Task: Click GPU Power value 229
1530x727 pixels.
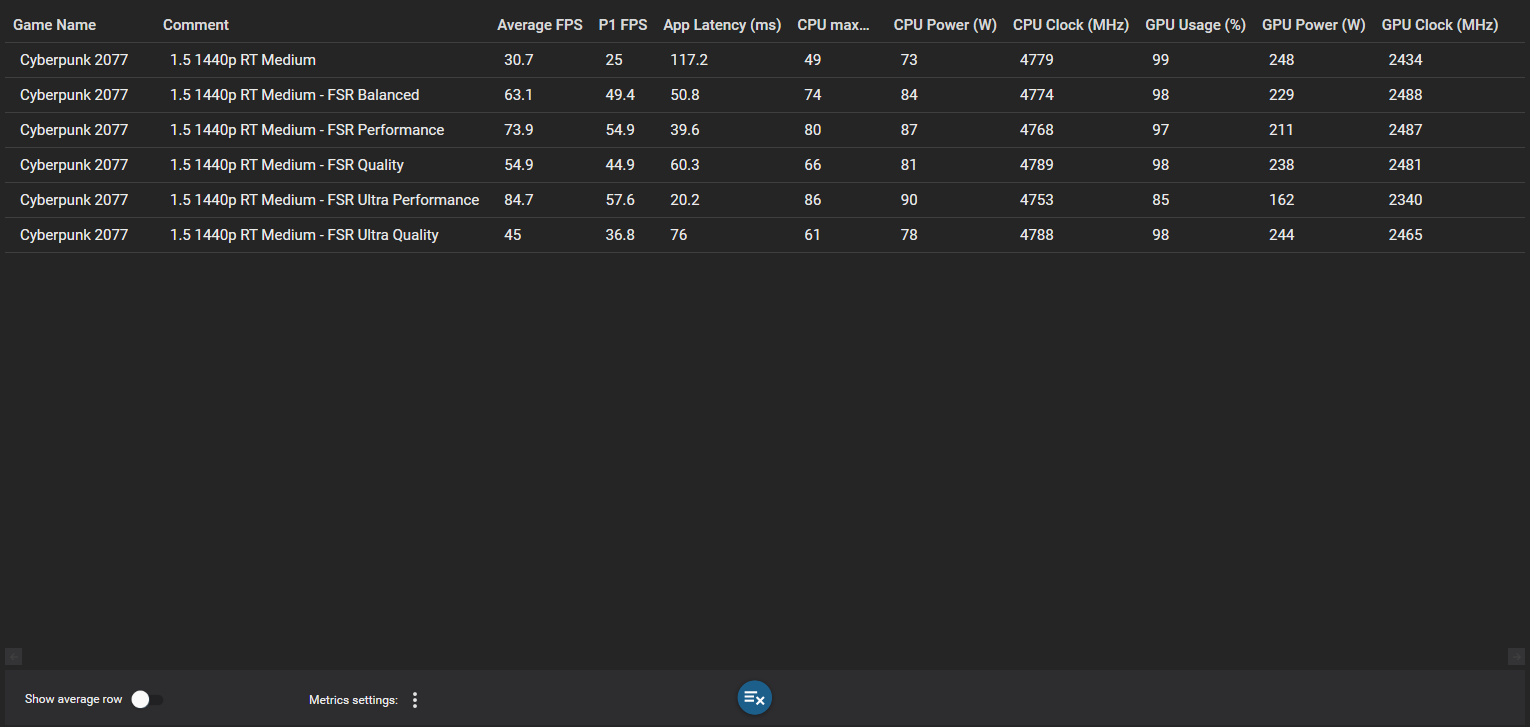Action: point(1282,95)
